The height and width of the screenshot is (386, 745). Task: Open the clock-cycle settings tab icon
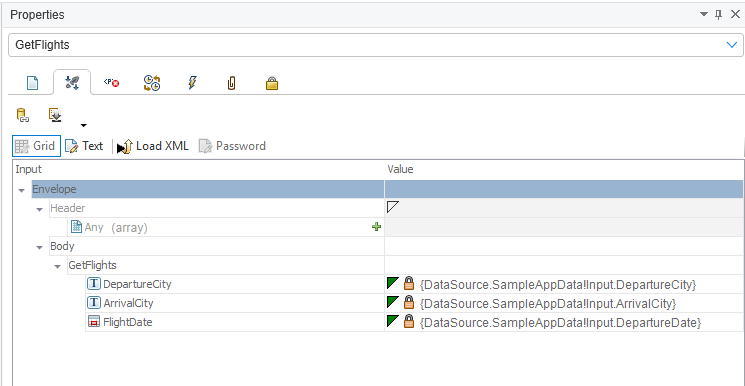pos(152,83)
